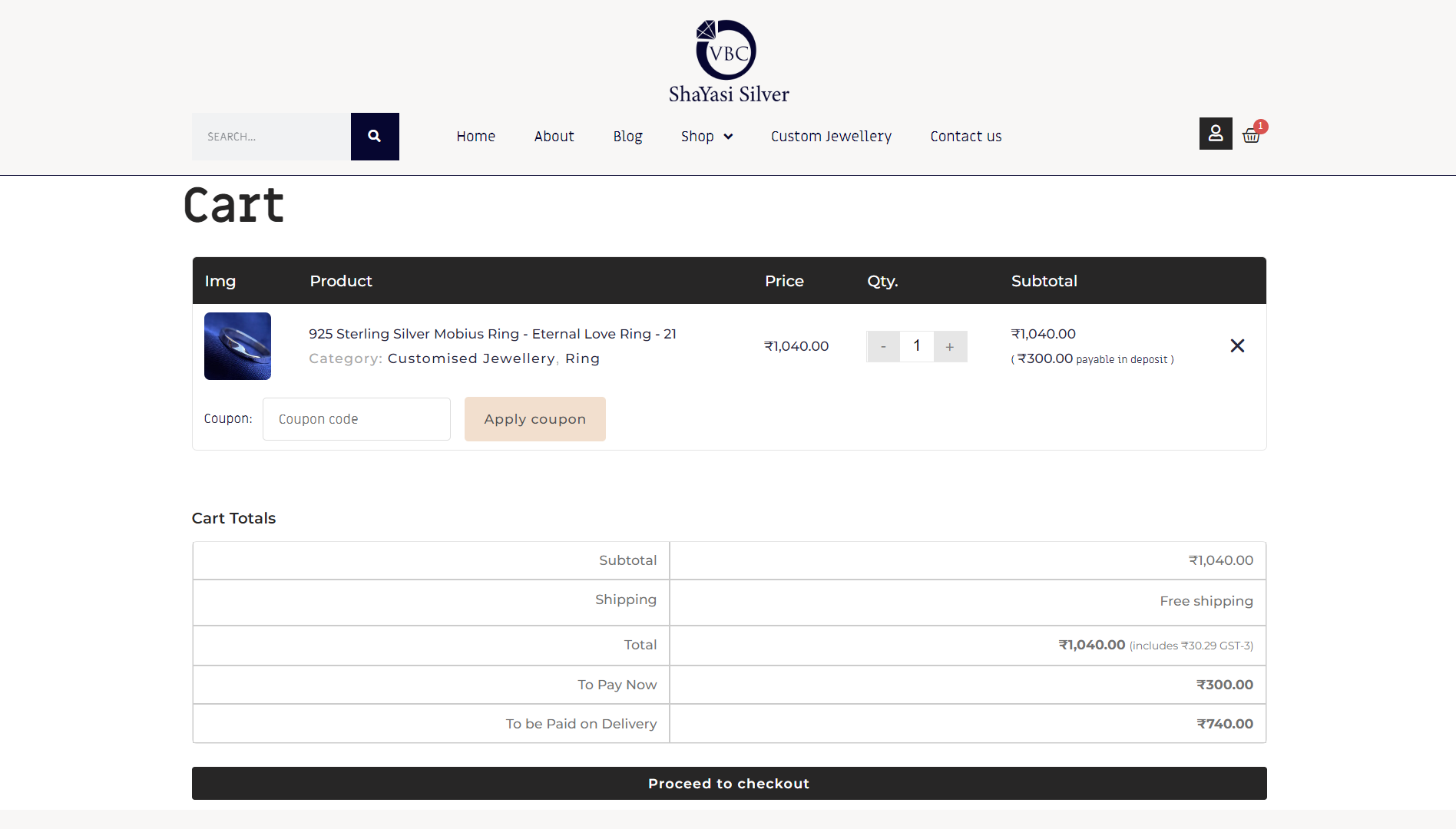Image resolution: width=1456 pixels, height=829 pixels.
Task: Open the 925 Sterling Silver Mobius Ring link
Action: pos(492,334)
